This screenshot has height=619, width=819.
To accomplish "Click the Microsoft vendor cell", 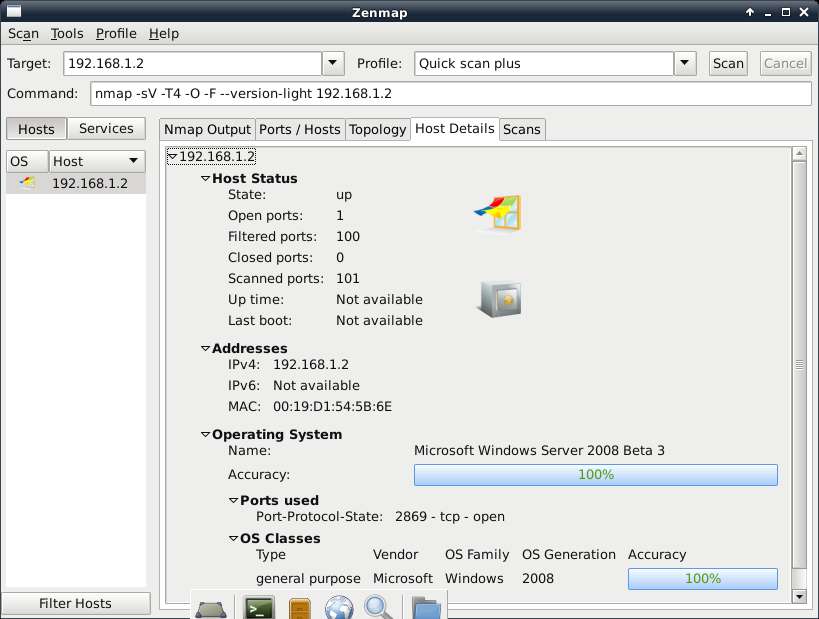I will click(403, 578).
